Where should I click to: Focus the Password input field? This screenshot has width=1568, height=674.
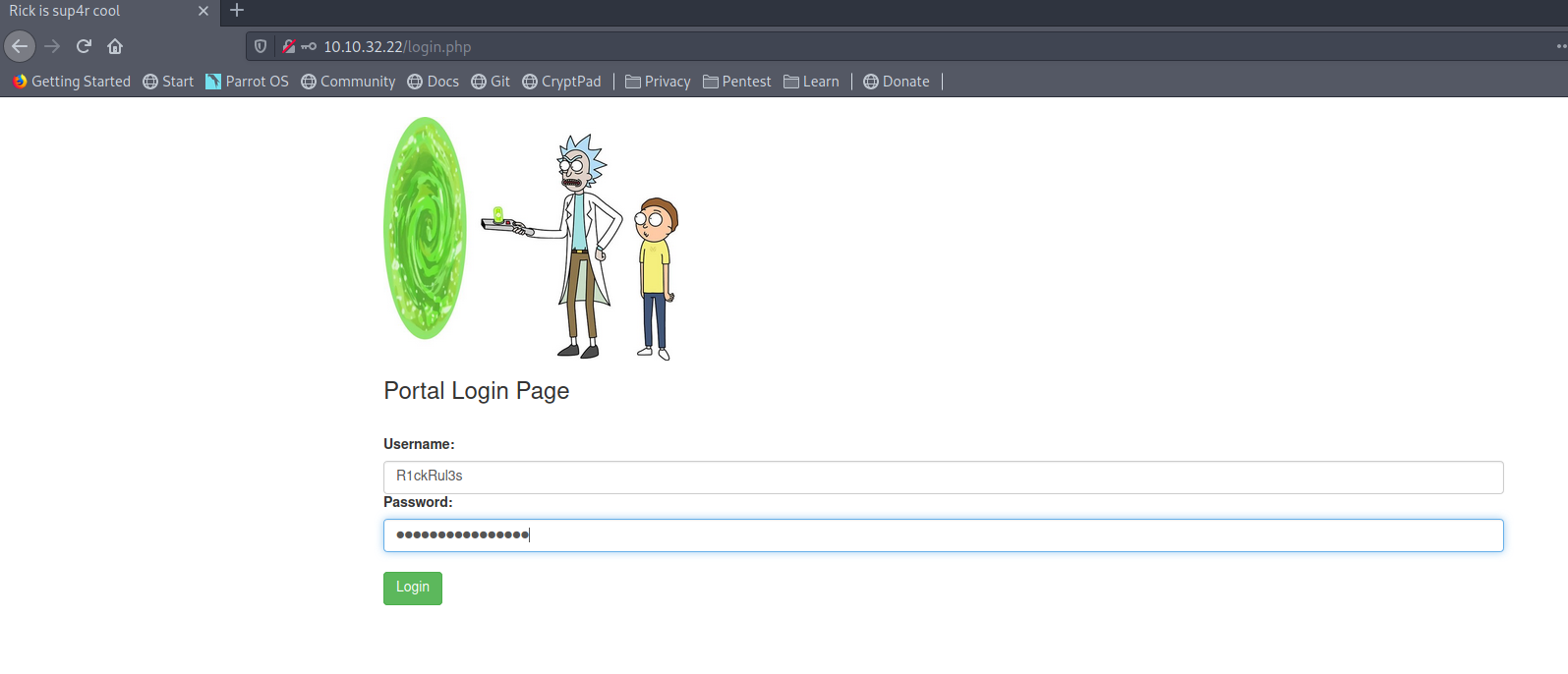942,535
